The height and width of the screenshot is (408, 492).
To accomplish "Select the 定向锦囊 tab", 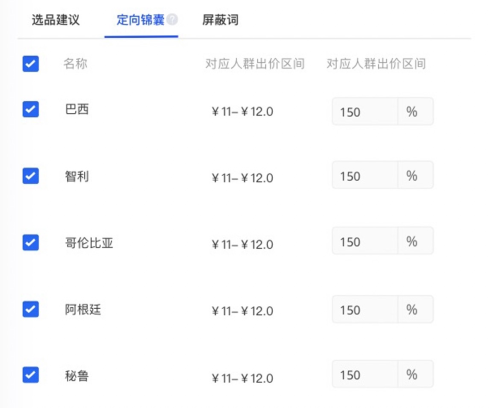I will coord(140,20).
